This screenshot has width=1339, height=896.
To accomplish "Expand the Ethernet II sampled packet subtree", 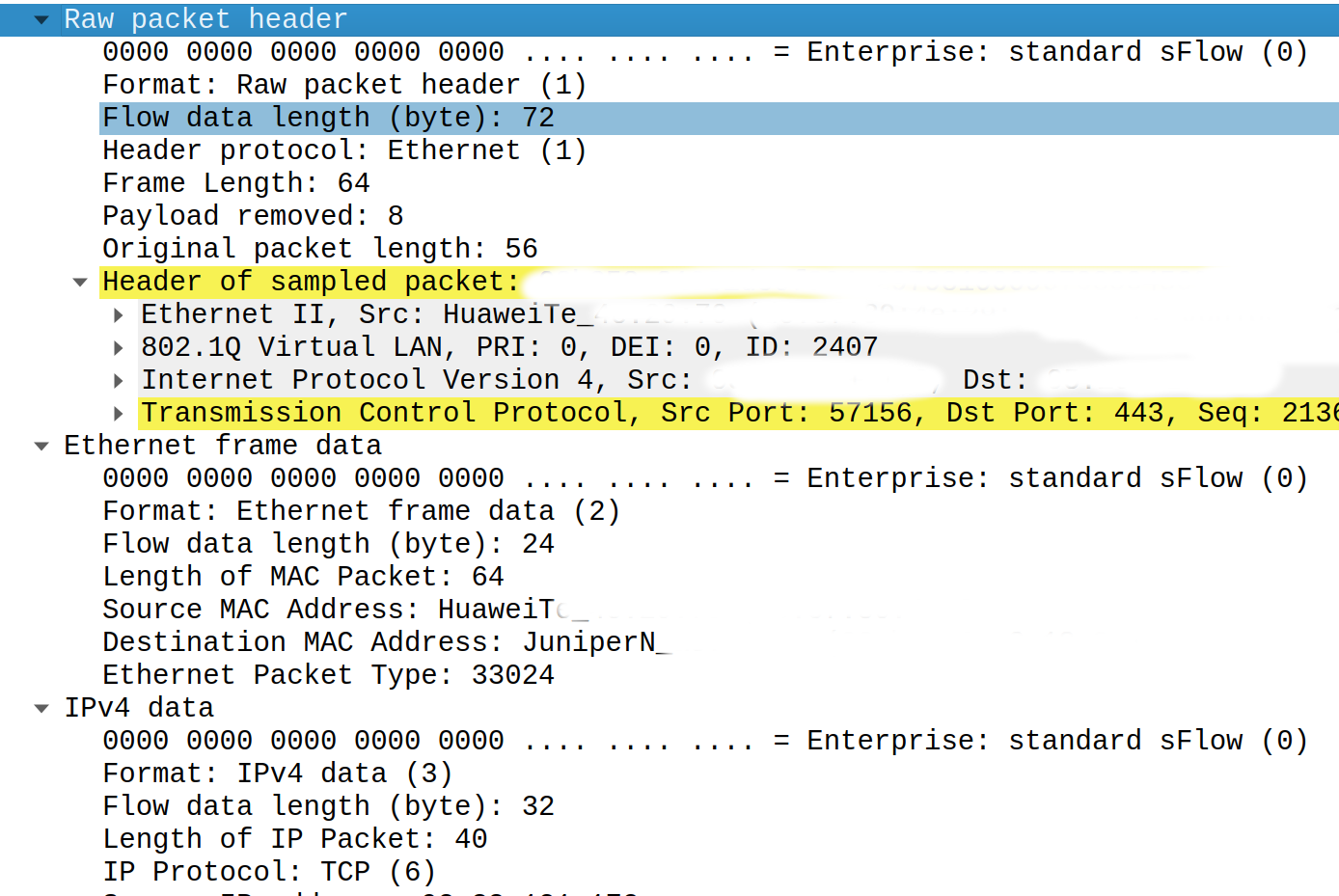I will pos(117,314).
